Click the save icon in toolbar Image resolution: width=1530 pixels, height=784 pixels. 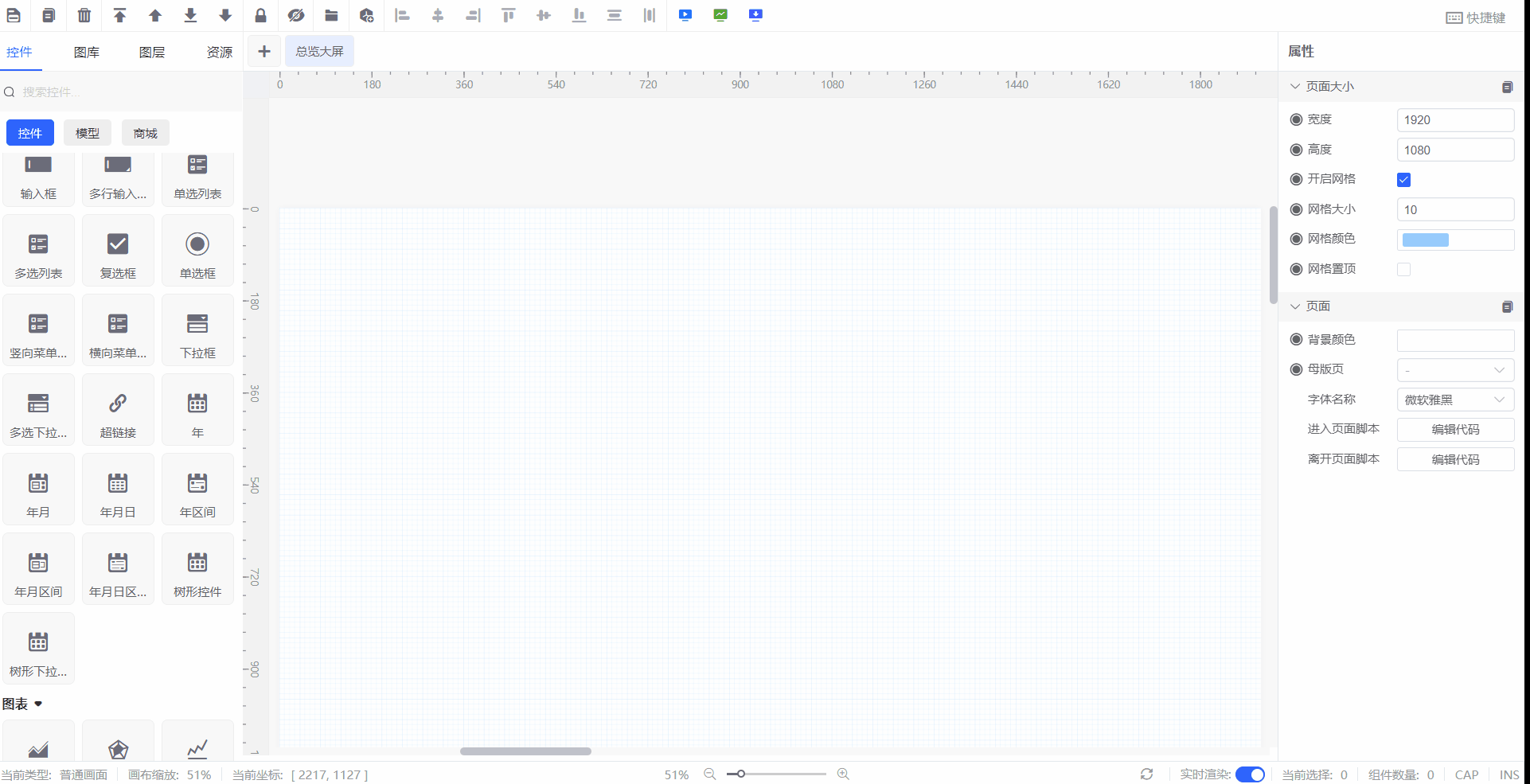point(14,15)
